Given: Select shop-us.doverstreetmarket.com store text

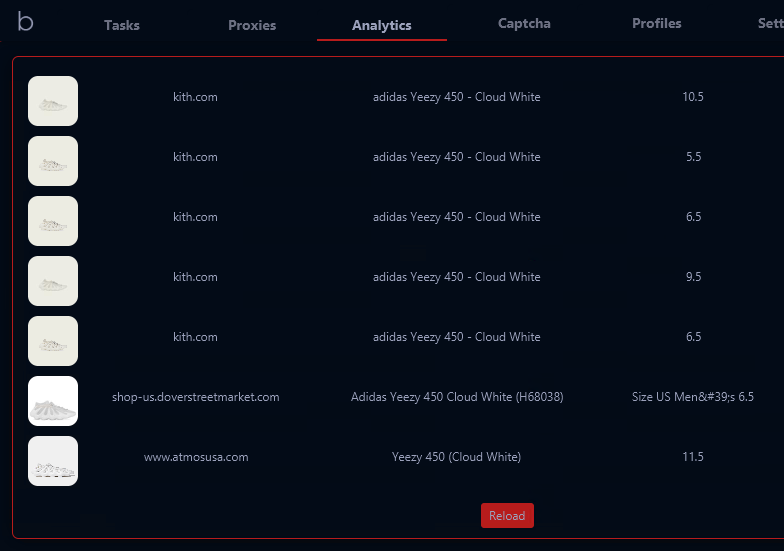Looking at the screenshot, I should pyautogui.click(x=196, y=397).
